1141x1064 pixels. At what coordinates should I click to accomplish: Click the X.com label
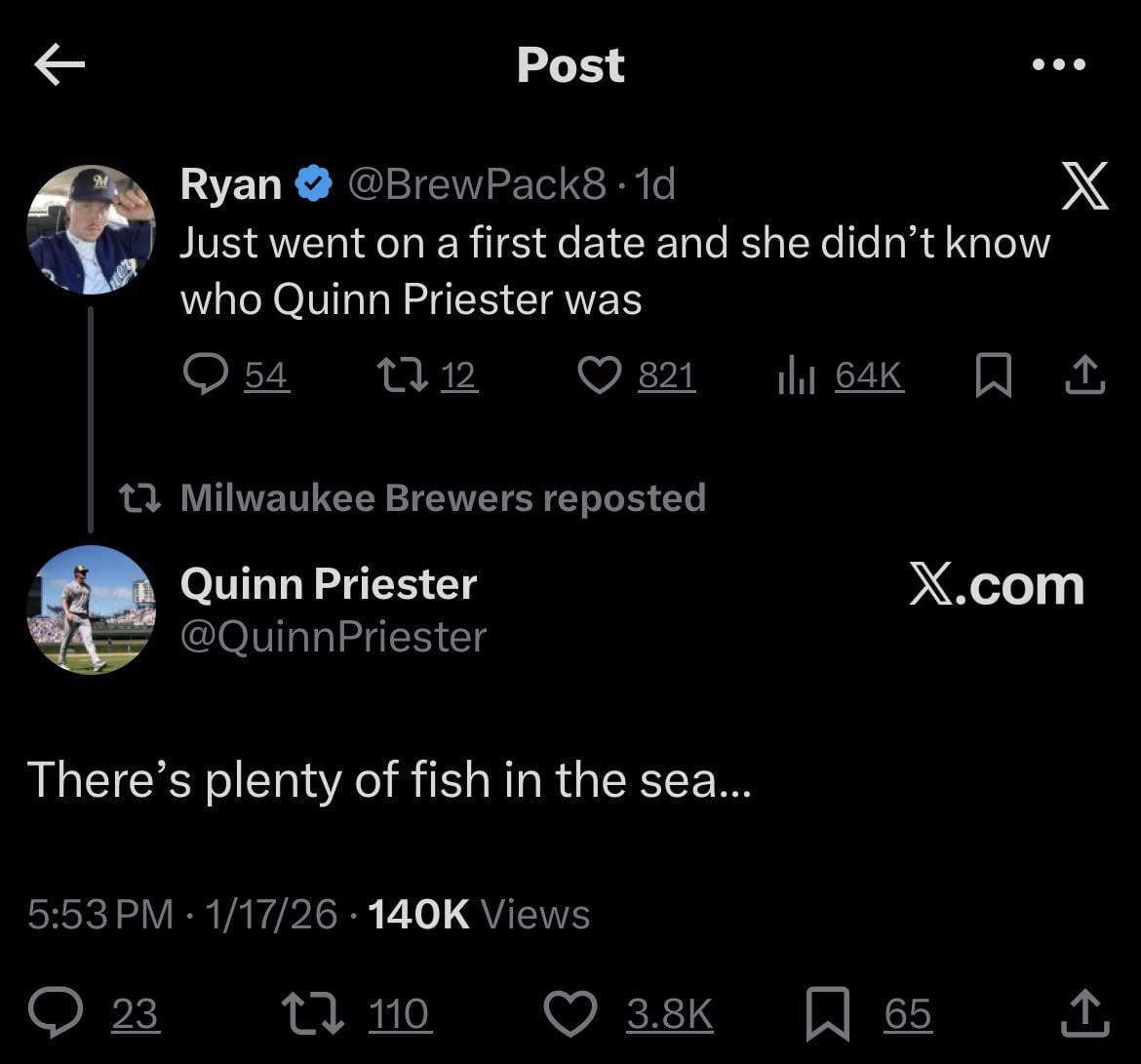pyautogui.click(x=996, y=585)
